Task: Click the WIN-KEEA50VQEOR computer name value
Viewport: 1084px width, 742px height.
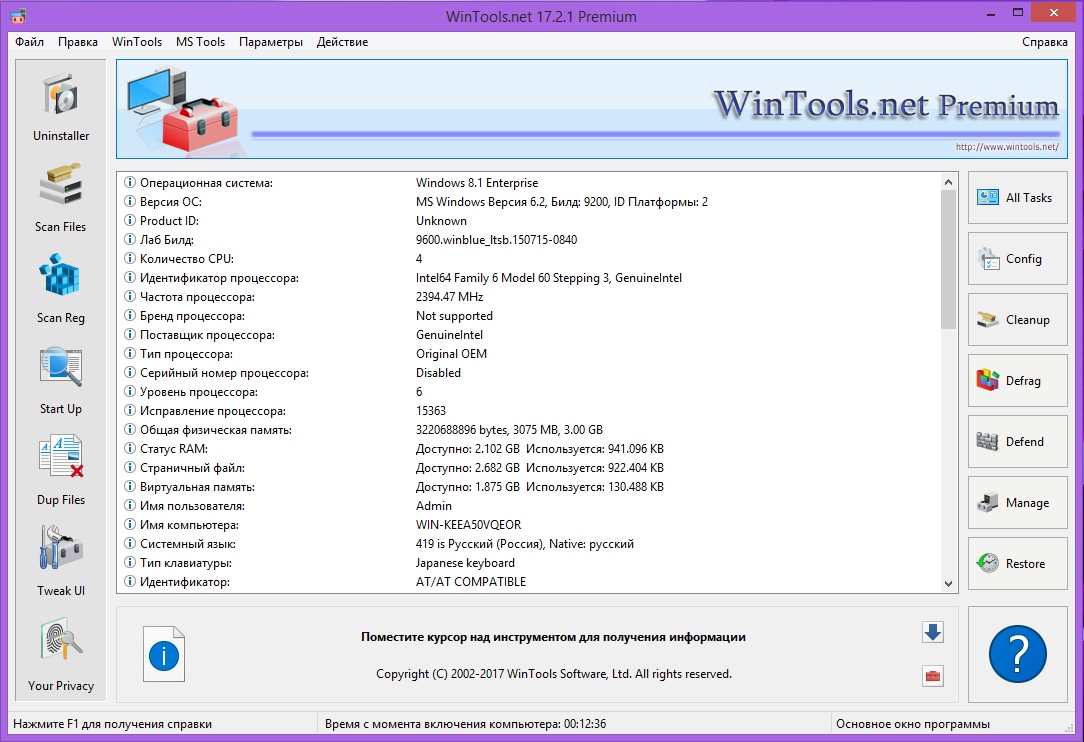Action: 469,525
